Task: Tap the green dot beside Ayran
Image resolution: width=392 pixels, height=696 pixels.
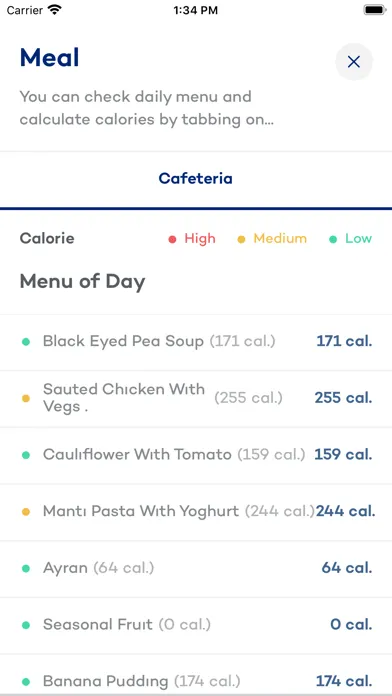Action: [x=26, y=568]
